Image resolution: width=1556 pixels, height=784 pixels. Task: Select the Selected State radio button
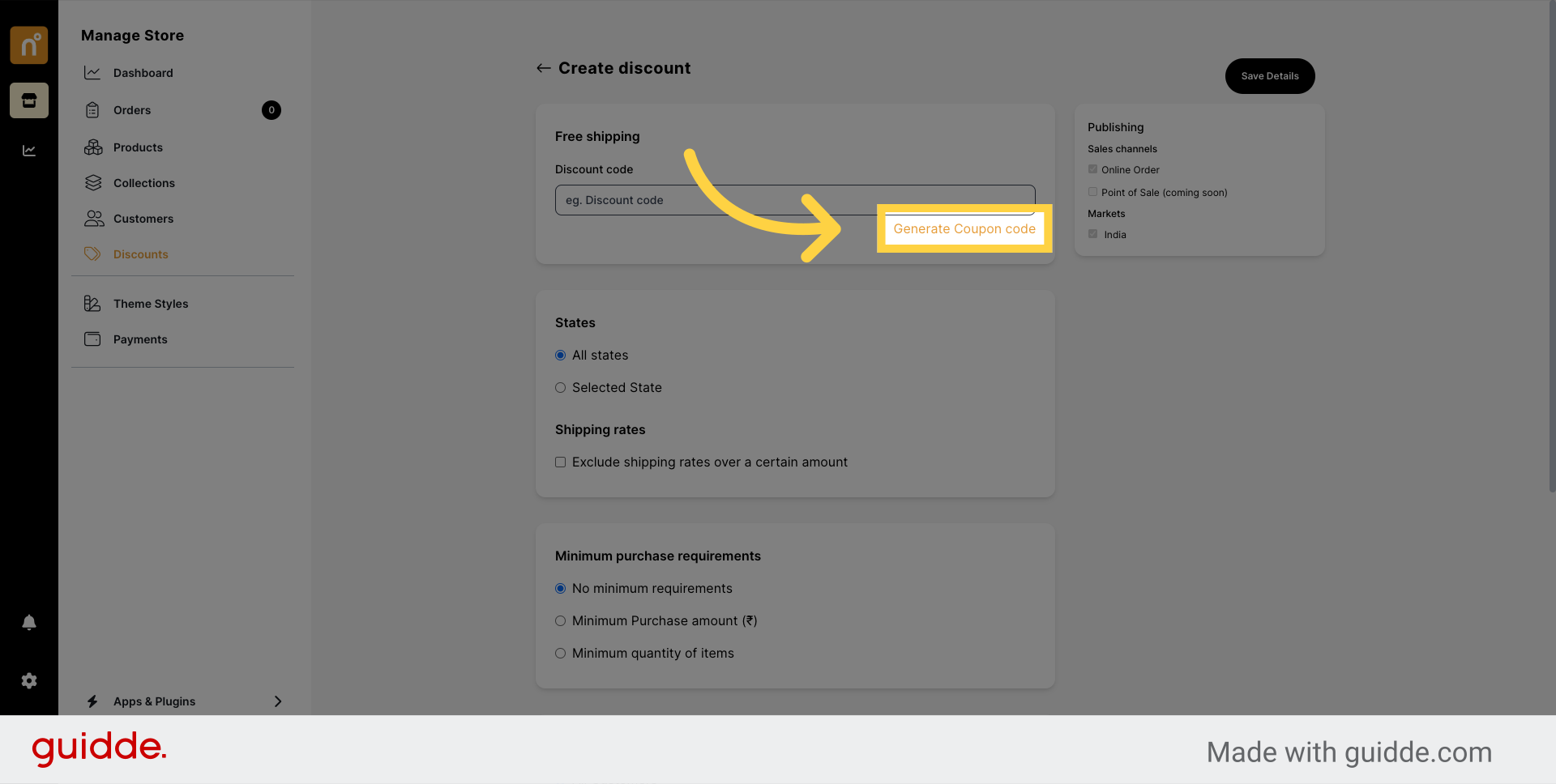point(560,388)
